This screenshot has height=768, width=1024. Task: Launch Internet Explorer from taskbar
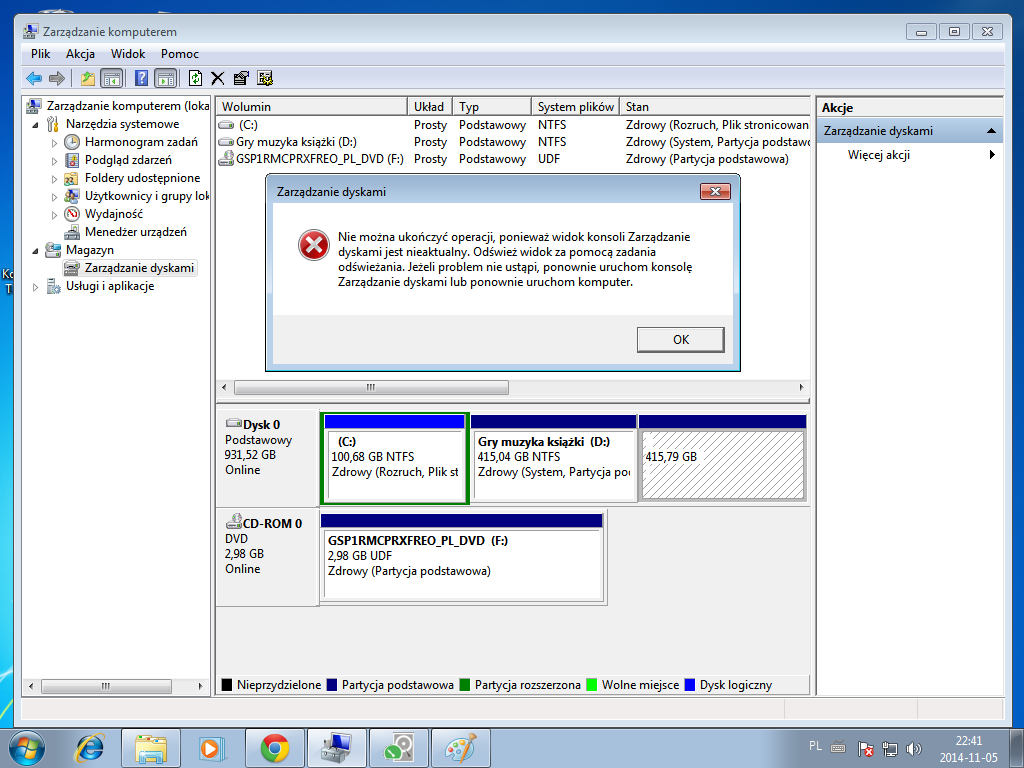(x=89, y=748)
